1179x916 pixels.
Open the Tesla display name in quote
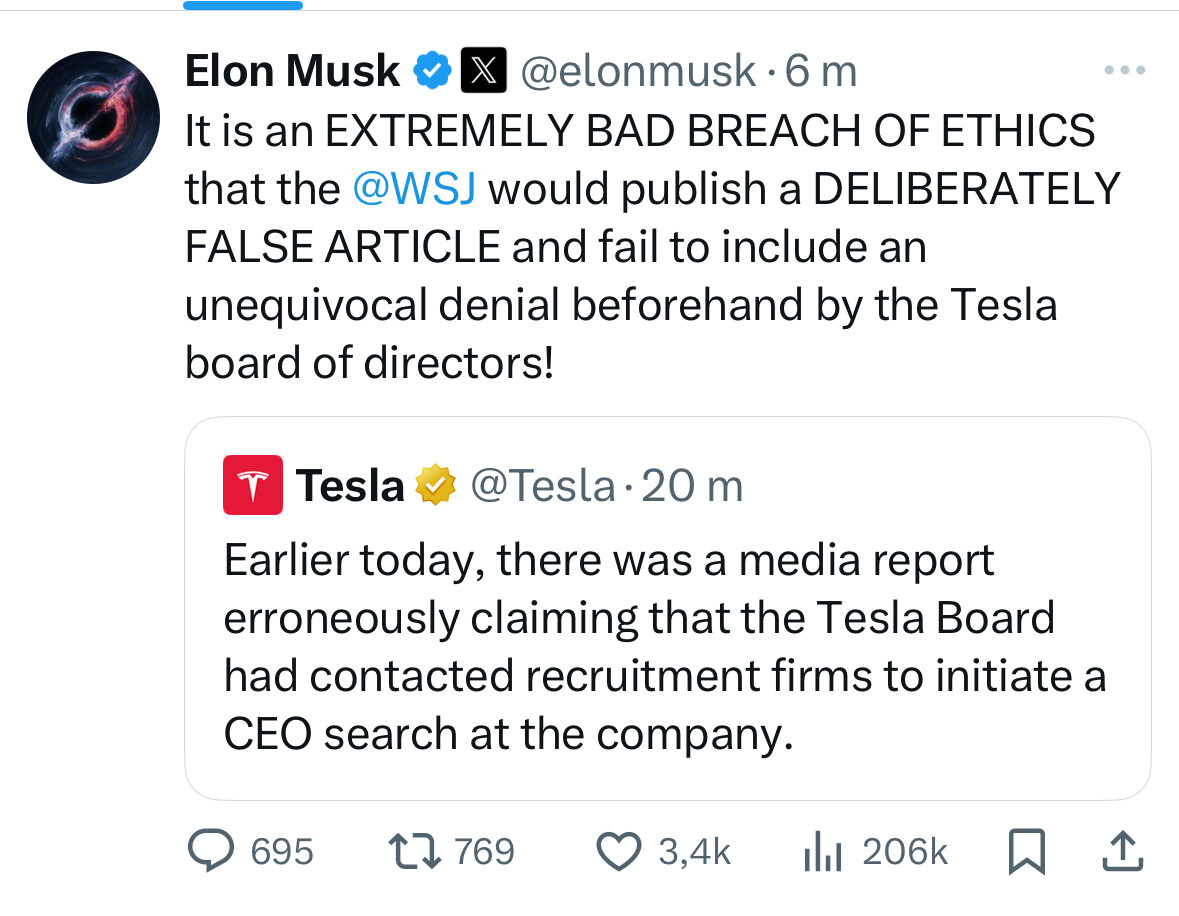[x=350, y=485]
